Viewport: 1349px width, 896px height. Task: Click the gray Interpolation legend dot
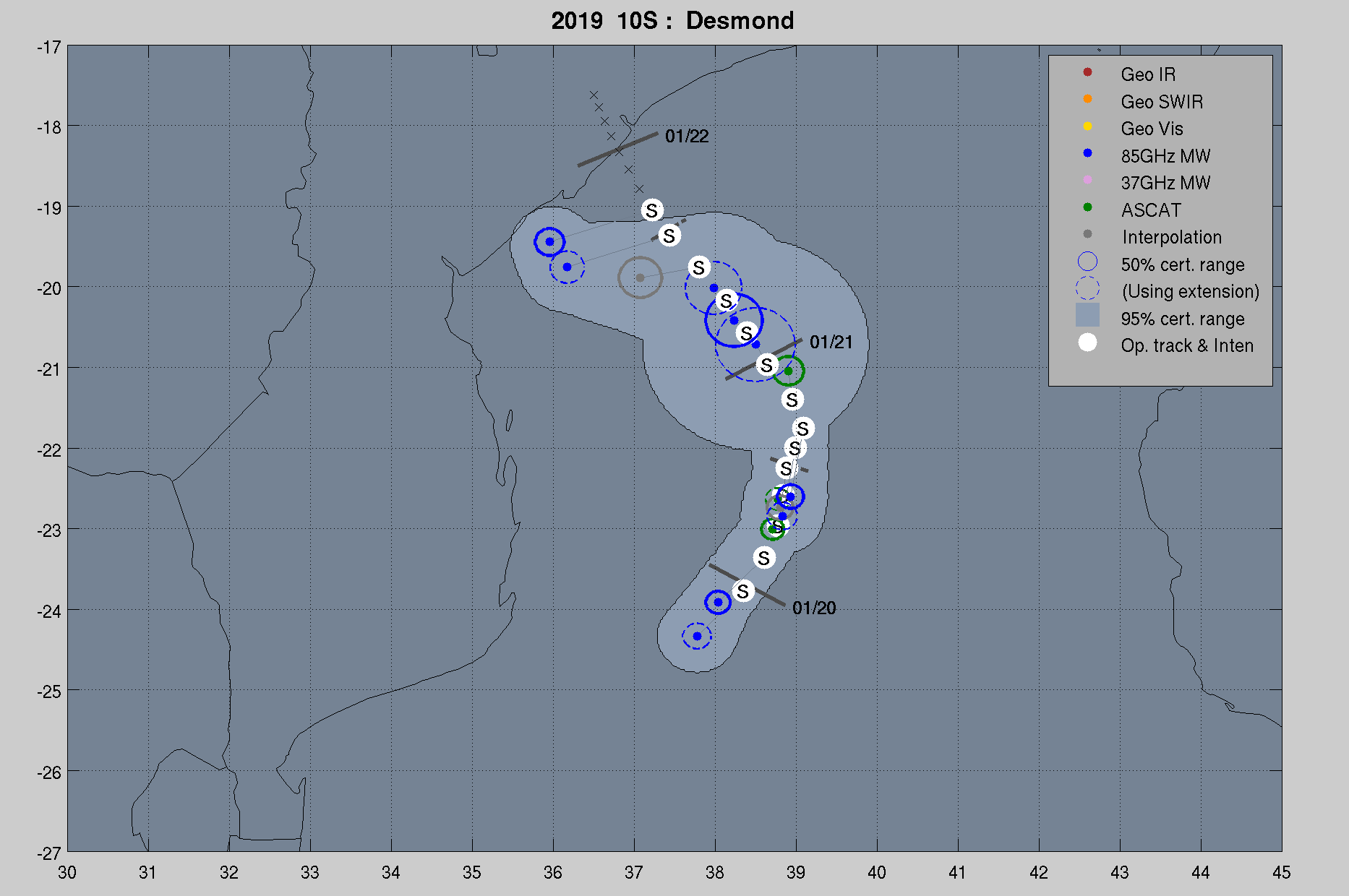click(1087, 234)
